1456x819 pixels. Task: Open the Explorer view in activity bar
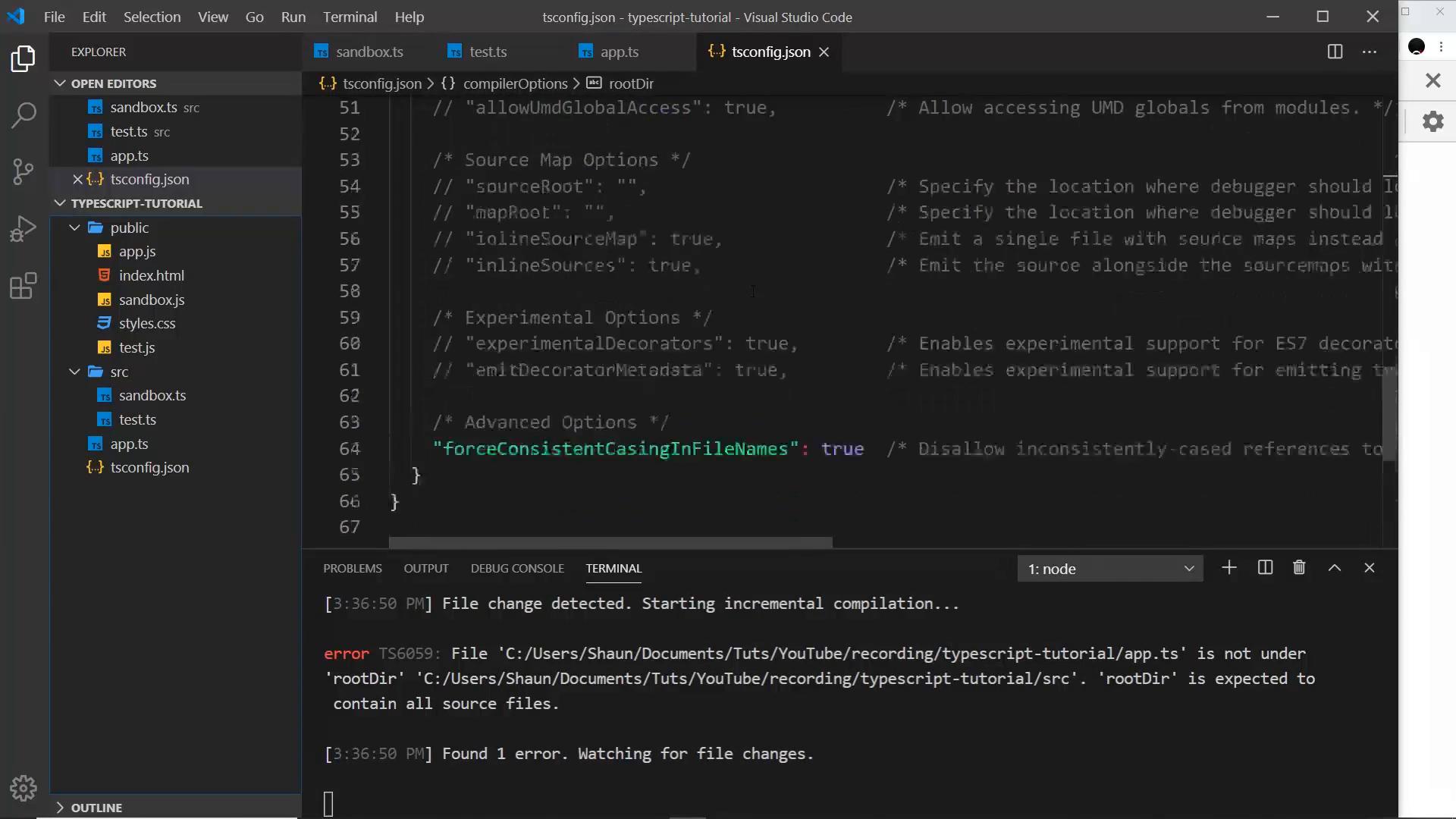[24, 59]
